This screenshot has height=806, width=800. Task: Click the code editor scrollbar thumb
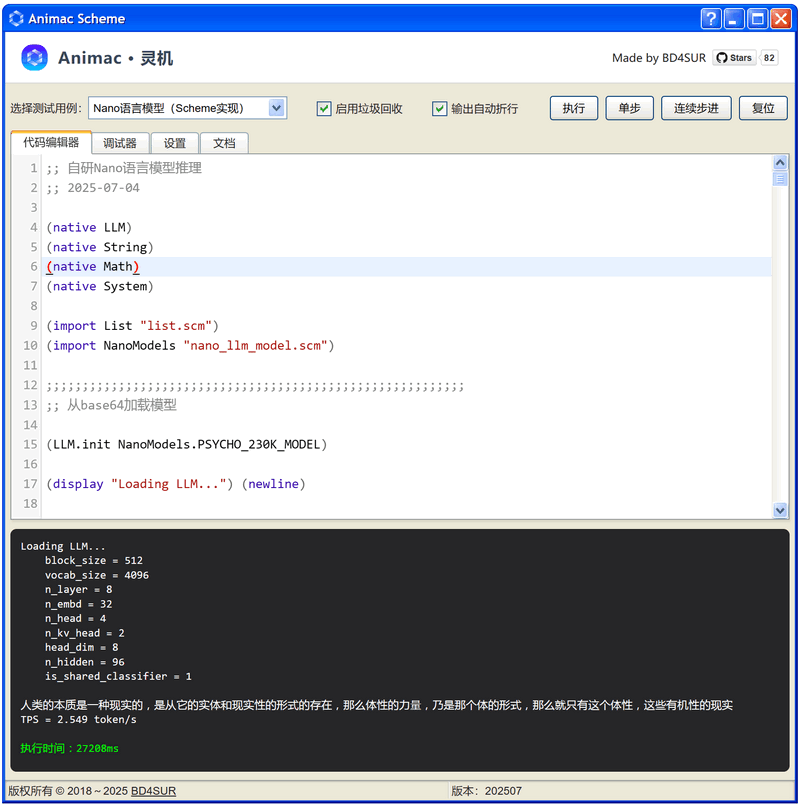coord(780,179)
